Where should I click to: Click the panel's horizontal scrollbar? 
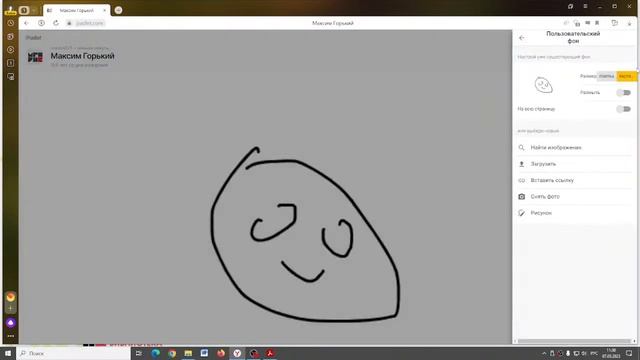(574, 341)
